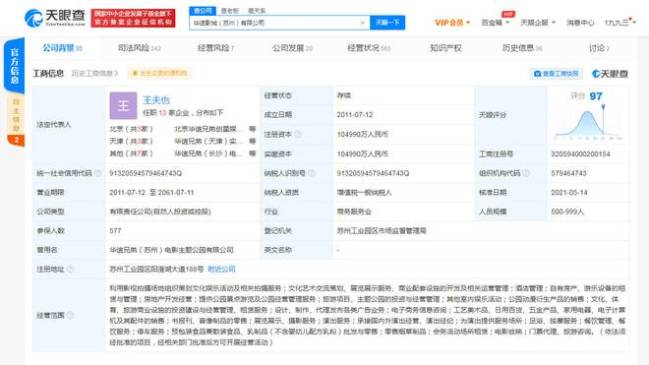Select the orange 自主信息 side tab
The image size is (649, 365).
click(x=16, y=120)
